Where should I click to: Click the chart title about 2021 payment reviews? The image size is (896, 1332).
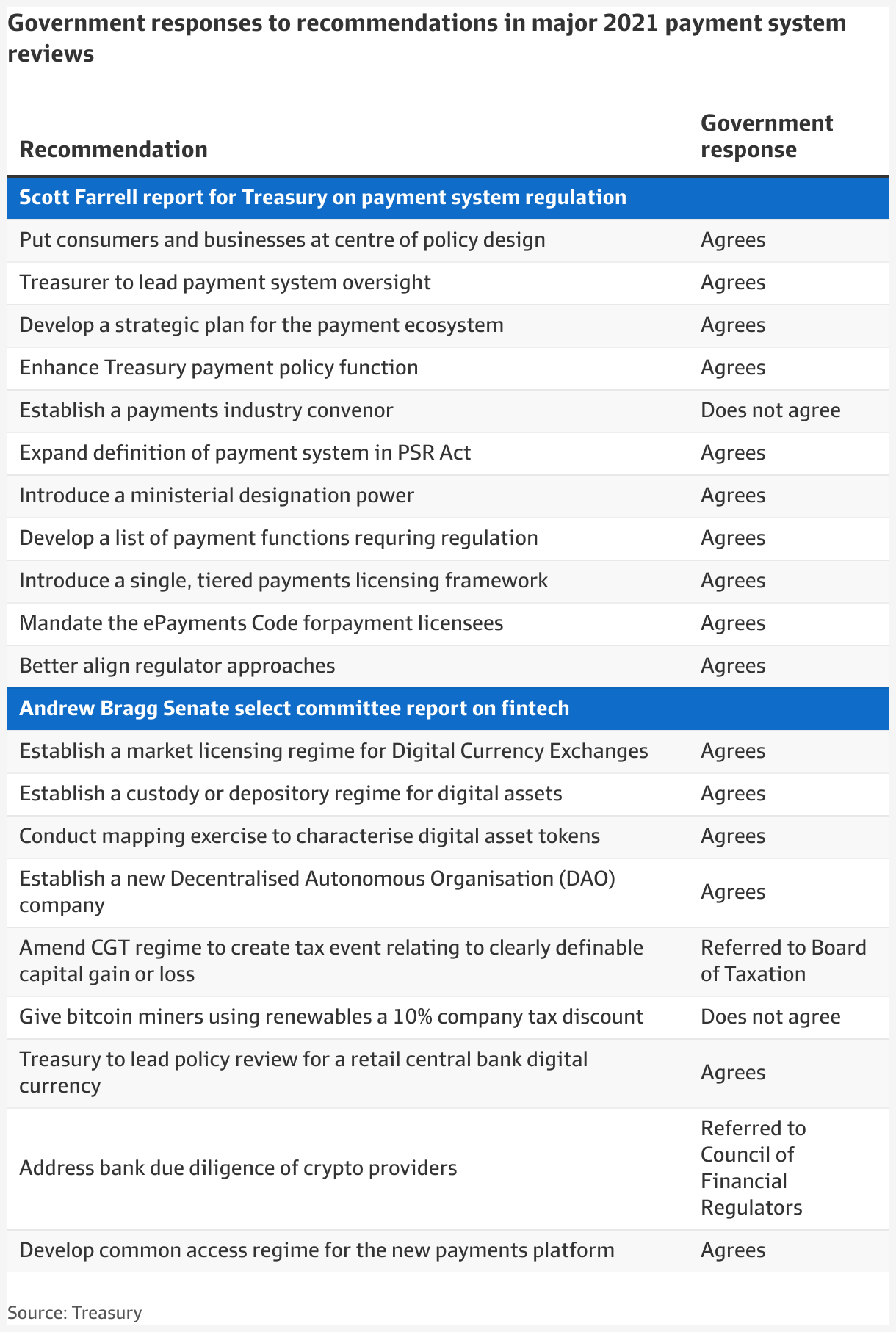click(427, 38)
